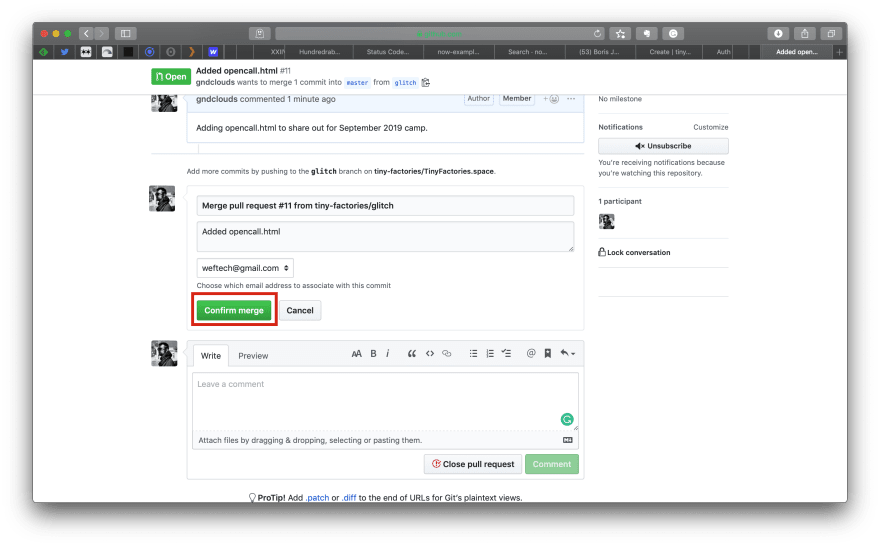This screenshot has height=546, width=880.
Task: Click Confirm merge button
Action: coord(233,310)
